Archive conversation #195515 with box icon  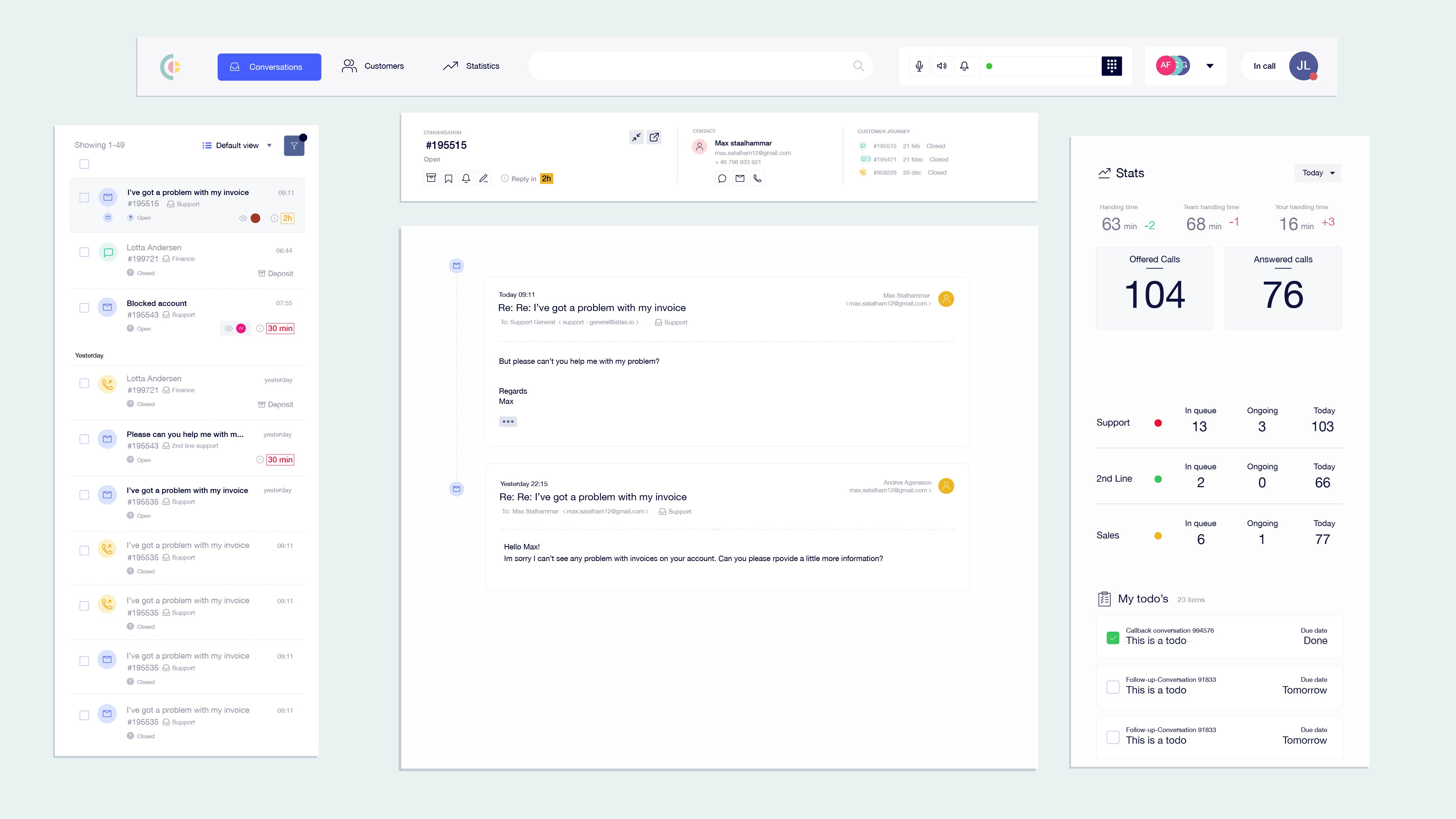431,179
